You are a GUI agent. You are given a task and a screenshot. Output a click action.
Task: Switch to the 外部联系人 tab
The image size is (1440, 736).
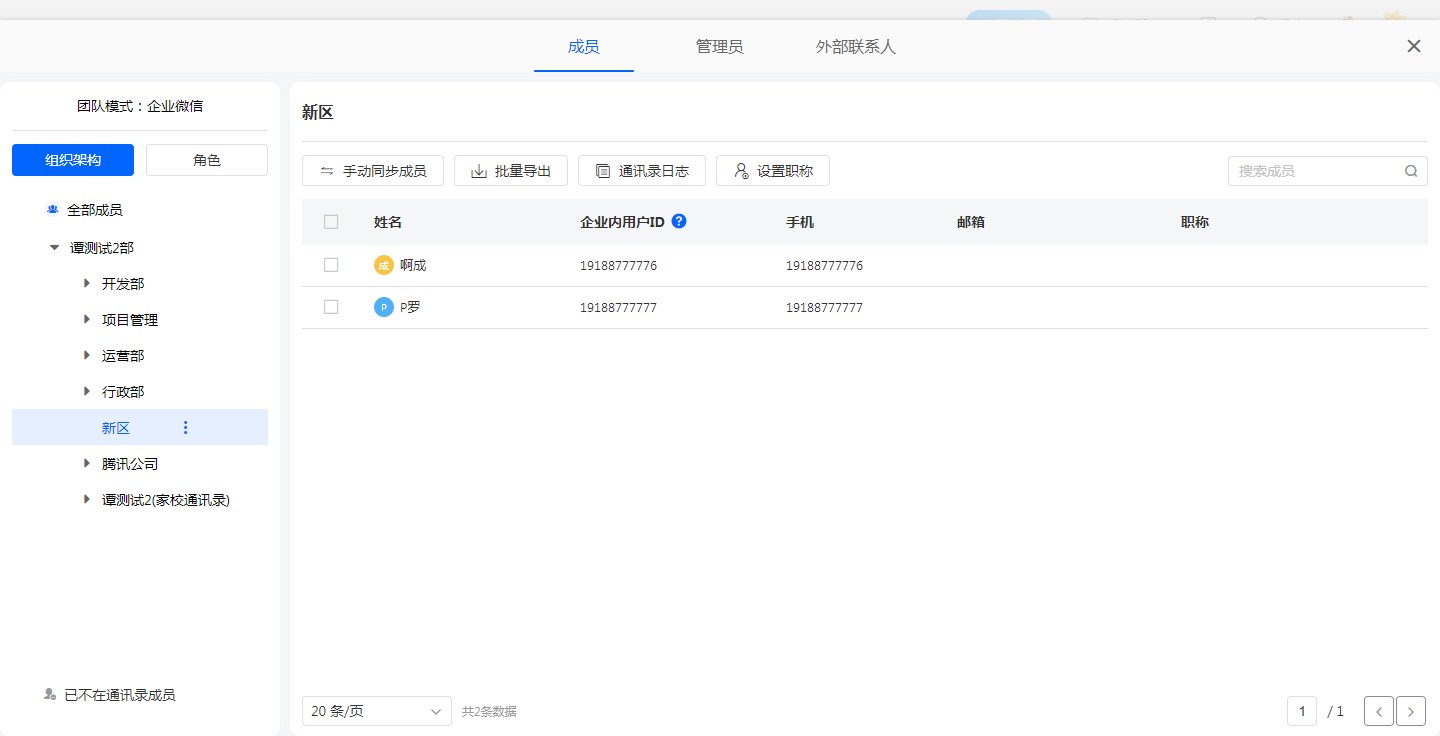click(x=855, y=47)
